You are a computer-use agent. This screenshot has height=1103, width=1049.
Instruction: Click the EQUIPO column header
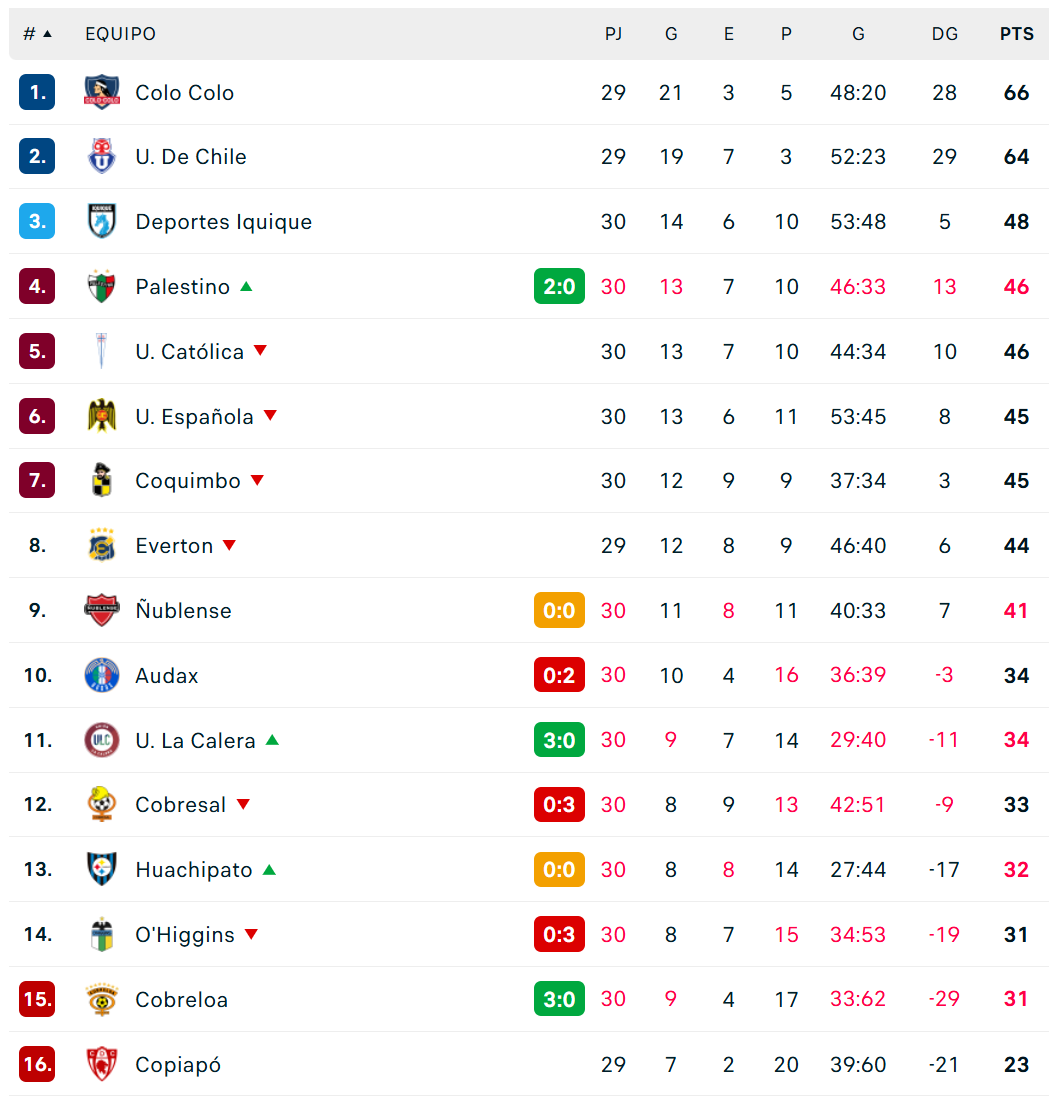click(x=120, y=34)
